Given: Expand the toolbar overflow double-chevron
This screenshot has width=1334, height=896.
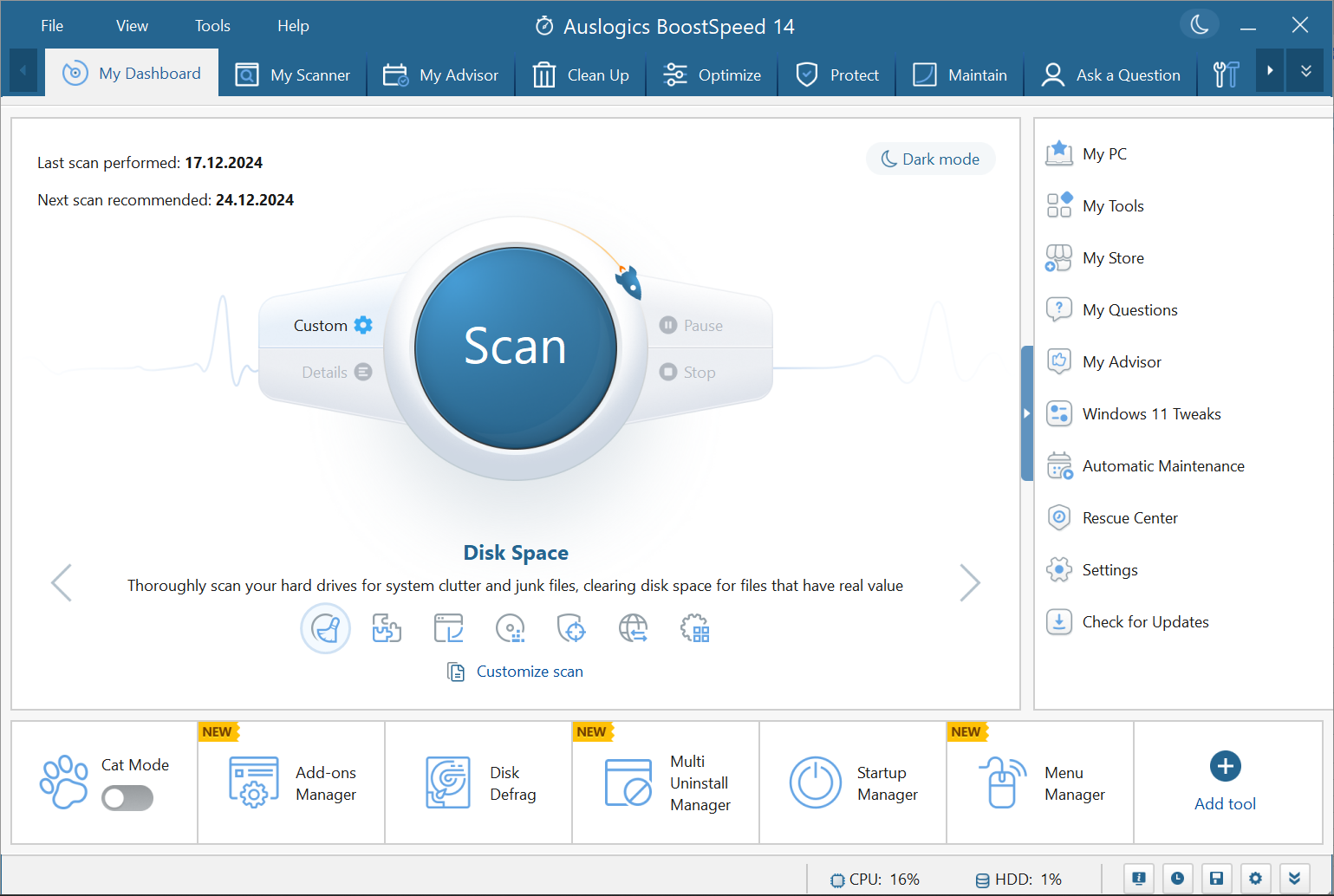Looking at the screenshot, I should click(x=1305, y=72).
